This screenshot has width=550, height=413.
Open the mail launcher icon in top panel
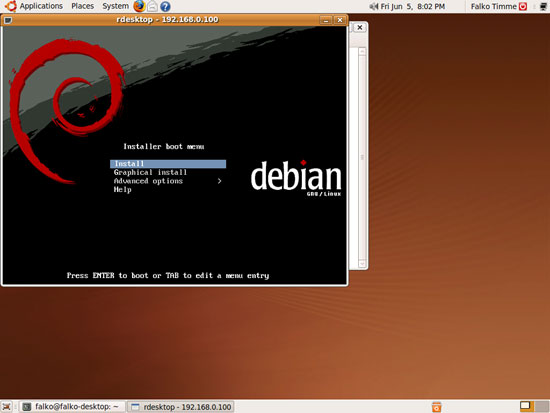[152, 6]
